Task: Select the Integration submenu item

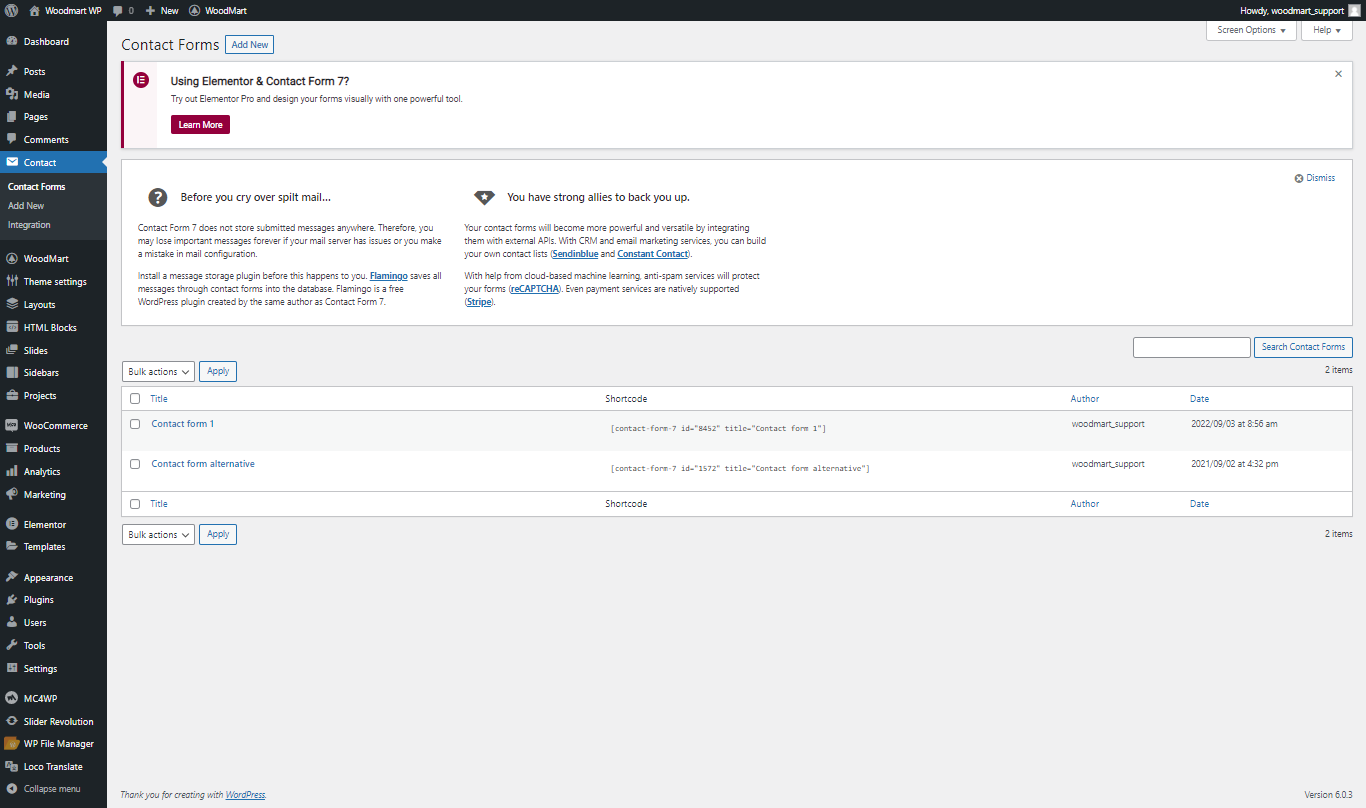Action: click(29, 225)
